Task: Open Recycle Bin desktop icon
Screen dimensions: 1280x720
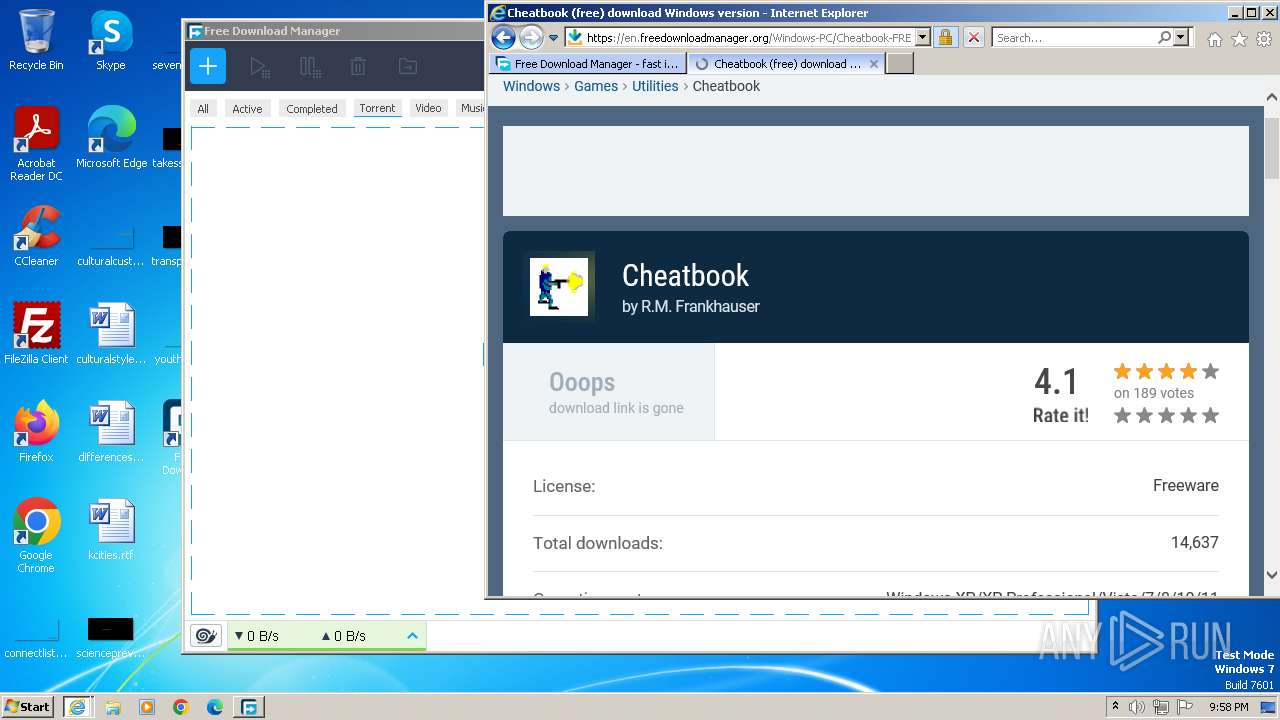Action: point(36,40)
